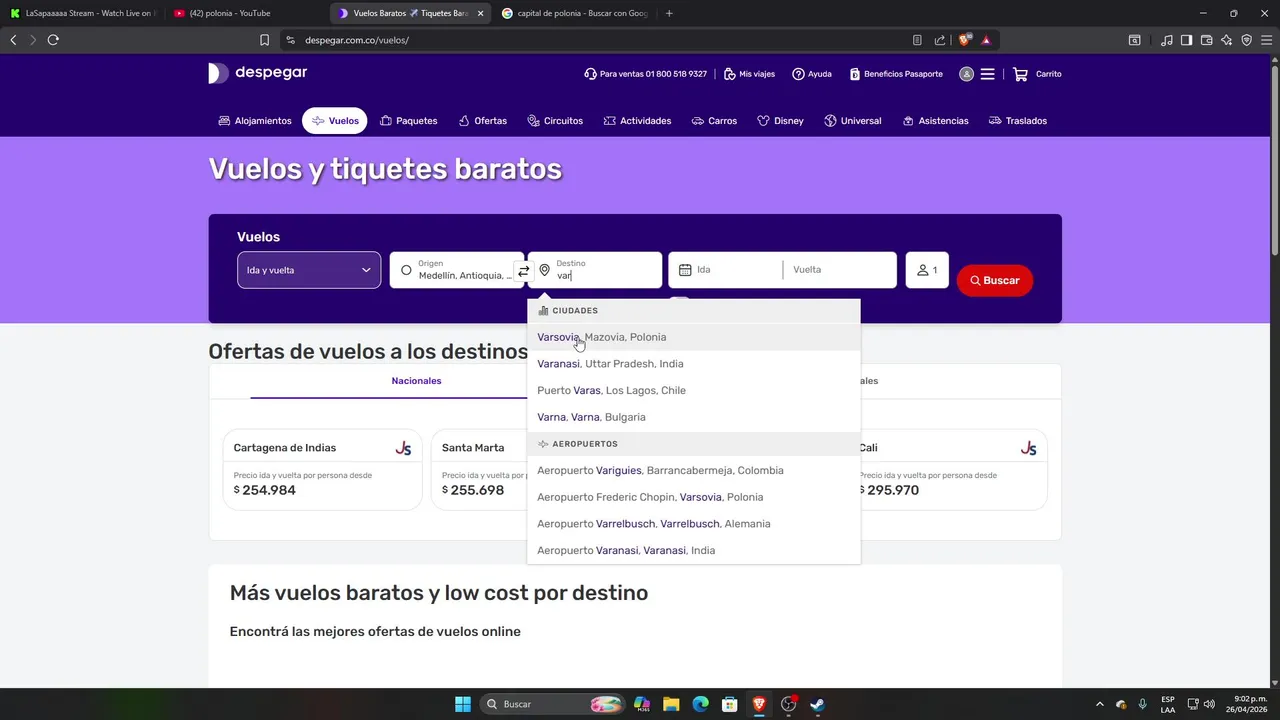This screenshot has height=720, width=1280.
Task: Open the Ofertas section
Action: [x=483, y=121]
